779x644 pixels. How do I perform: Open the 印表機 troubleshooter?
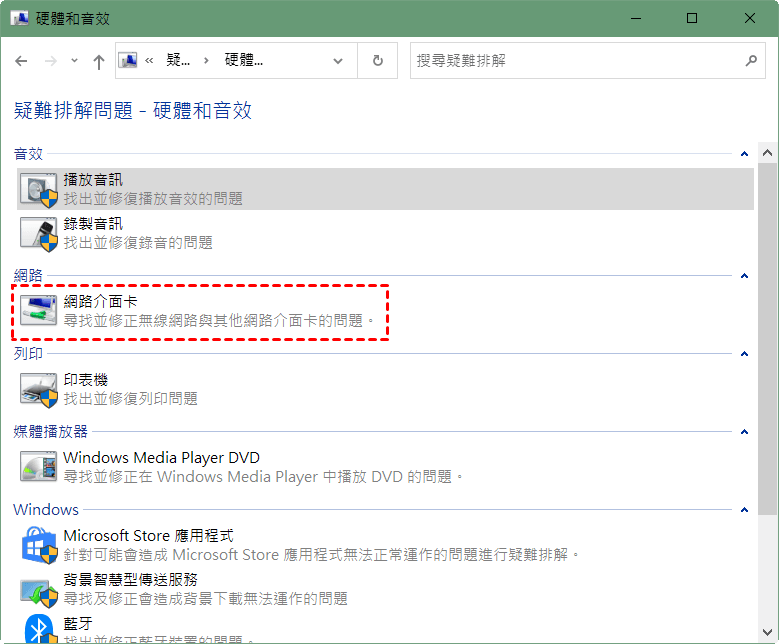(x=385, y=389)
